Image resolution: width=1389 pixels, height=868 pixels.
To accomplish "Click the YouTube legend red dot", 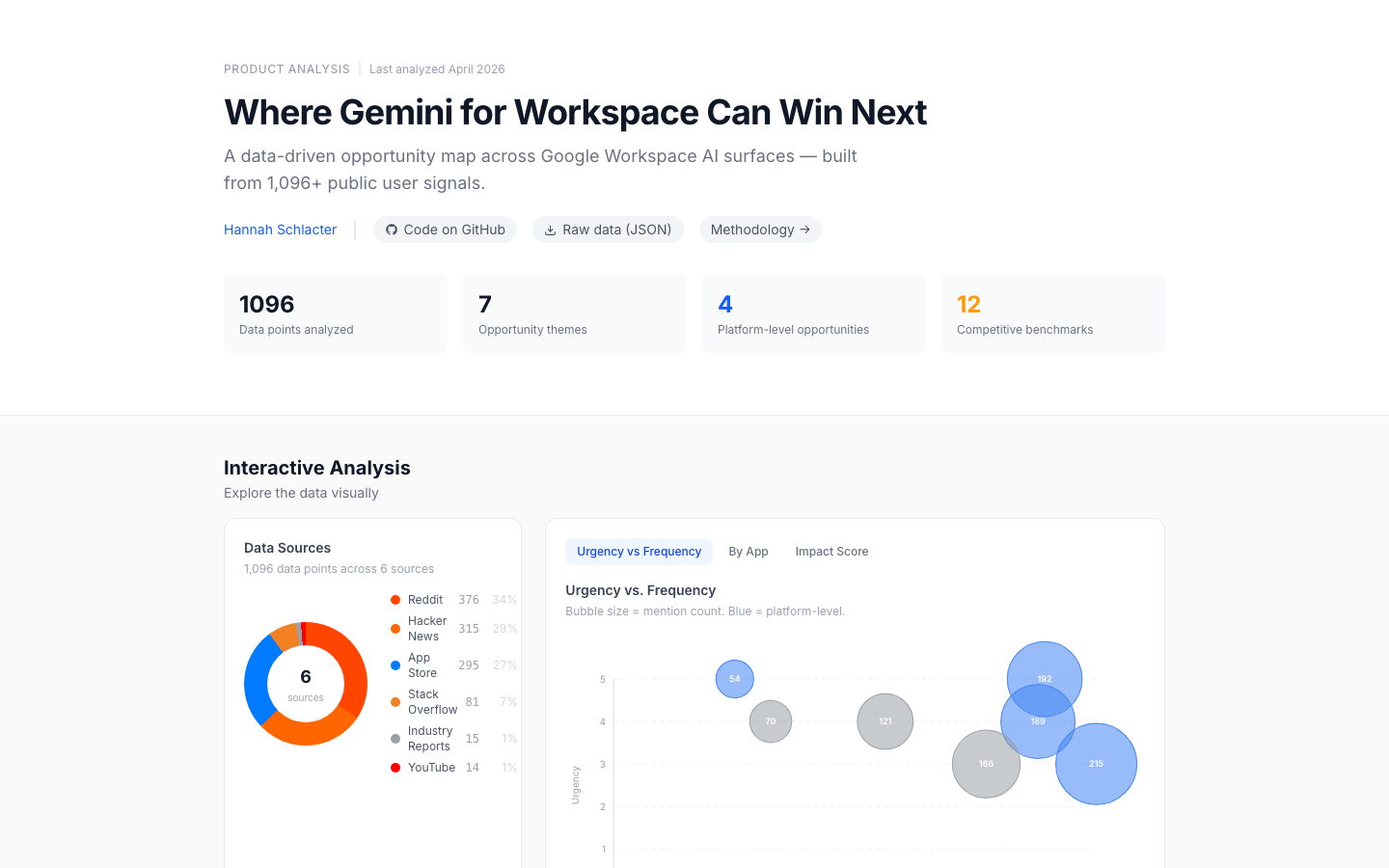I will [395, 768].
